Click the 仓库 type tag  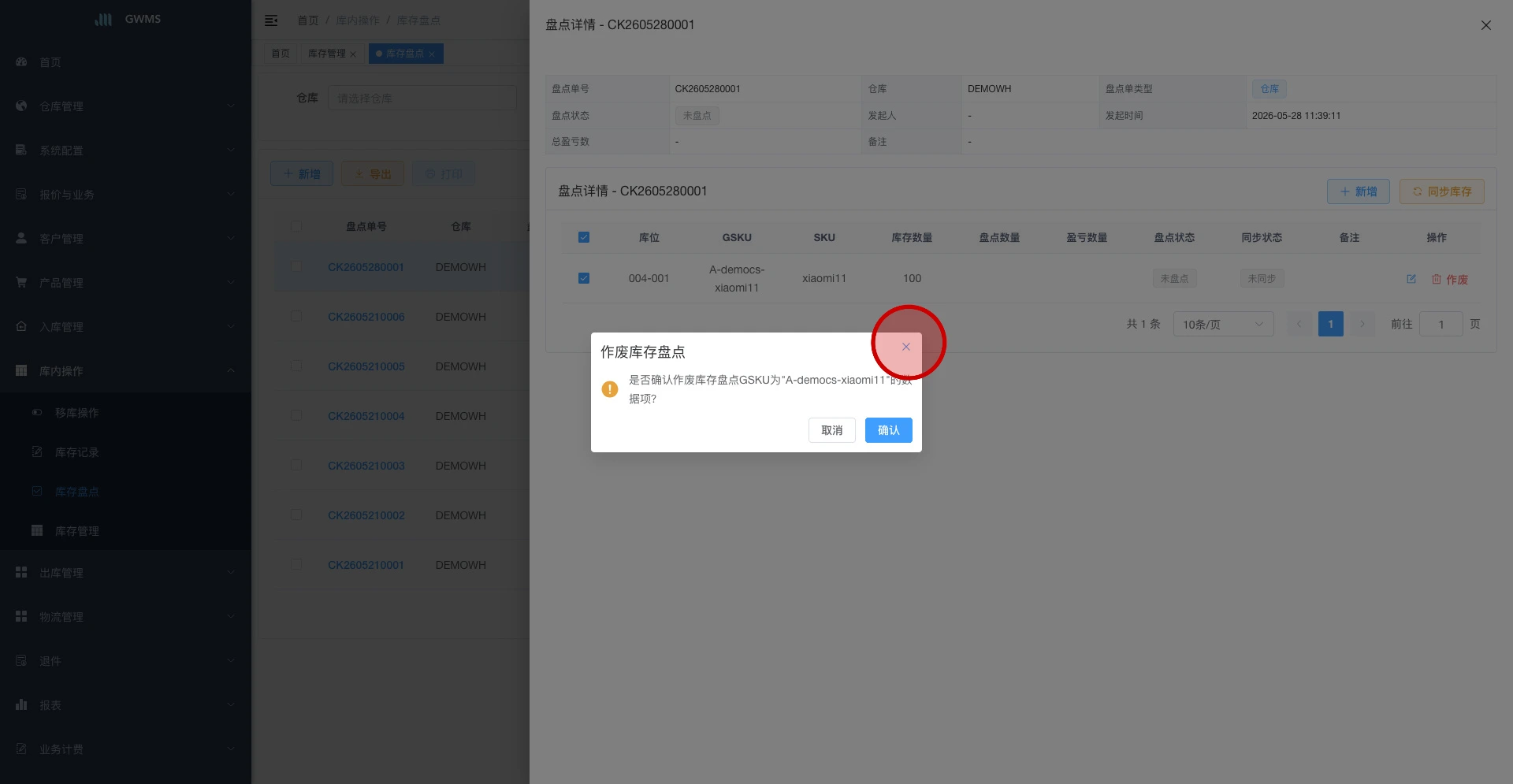tap(1270, 89)
